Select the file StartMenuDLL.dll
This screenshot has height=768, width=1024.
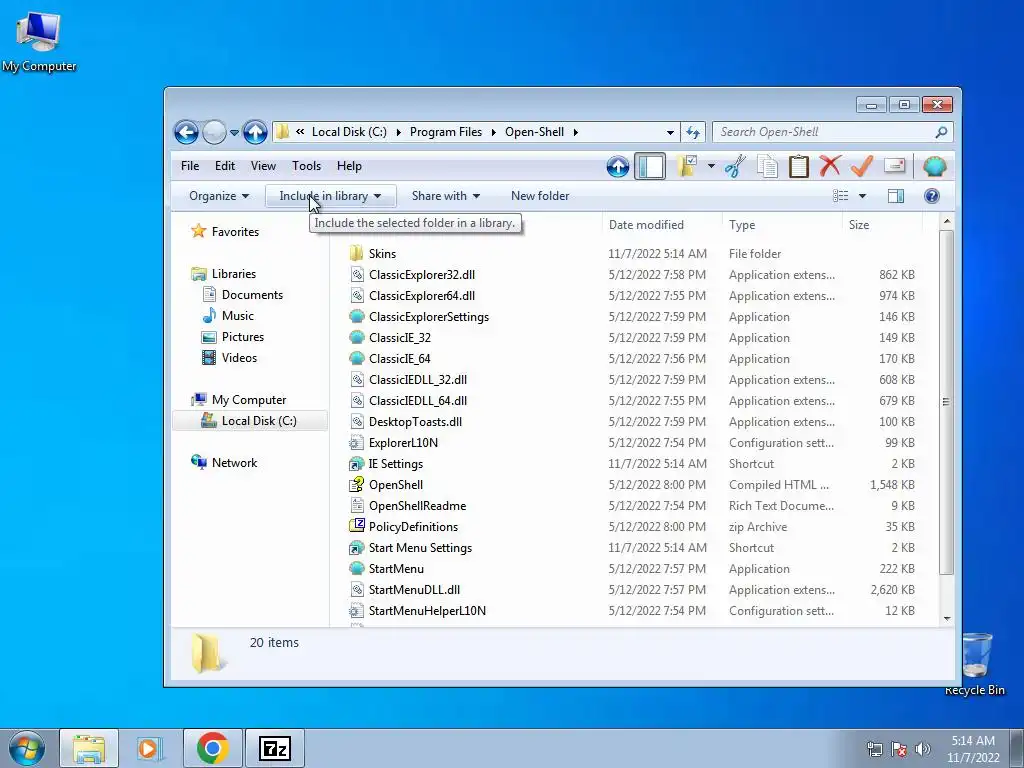click(414, 590)
